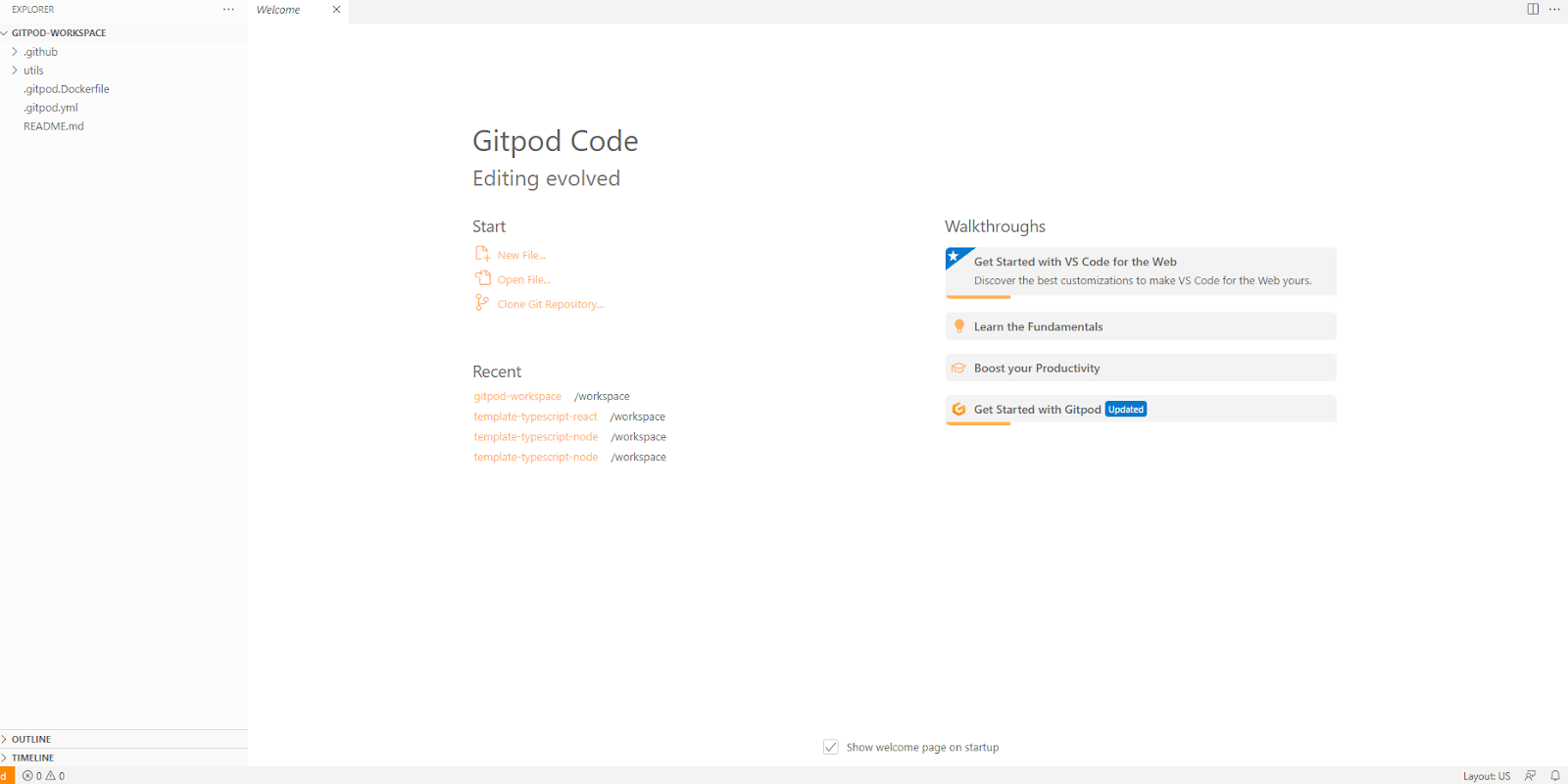The width and height of the screenshot is (1568, 784).
Task: Uncheck Show welcome page on startup
Action: (x=831, y=747)
